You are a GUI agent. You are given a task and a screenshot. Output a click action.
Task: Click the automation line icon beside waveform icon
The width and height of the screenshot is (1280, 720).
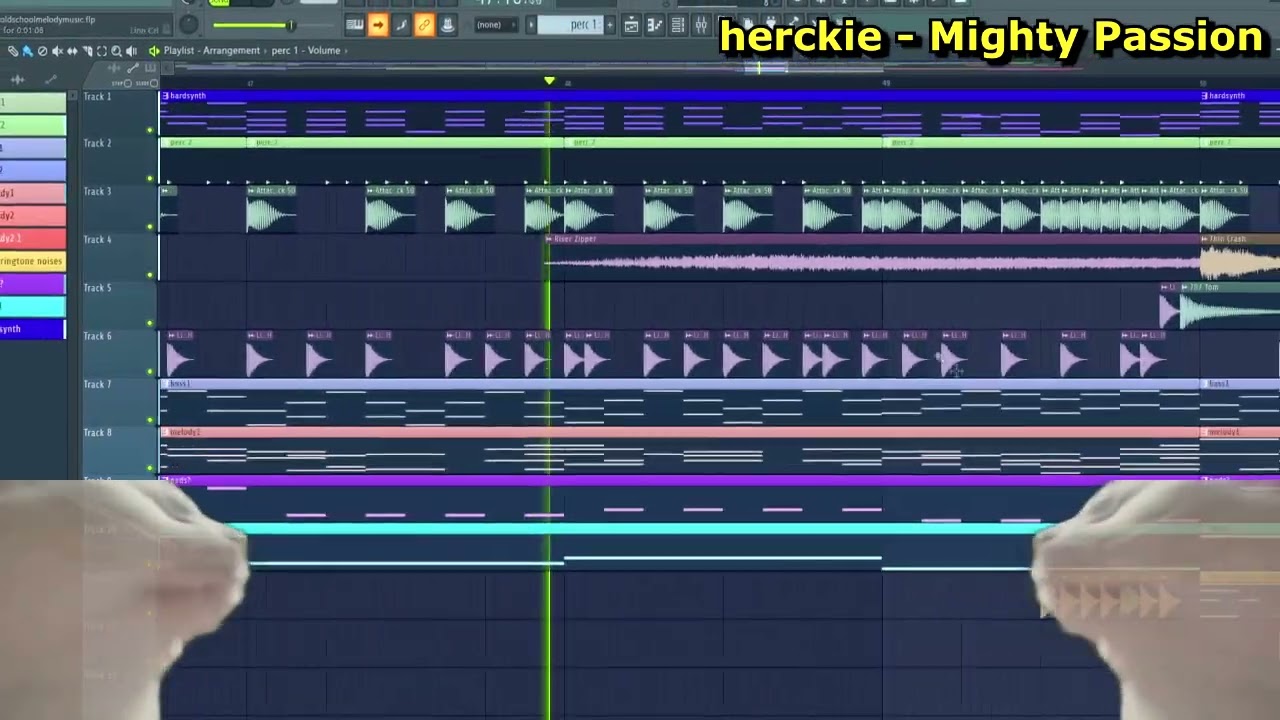tap(50, 79)
